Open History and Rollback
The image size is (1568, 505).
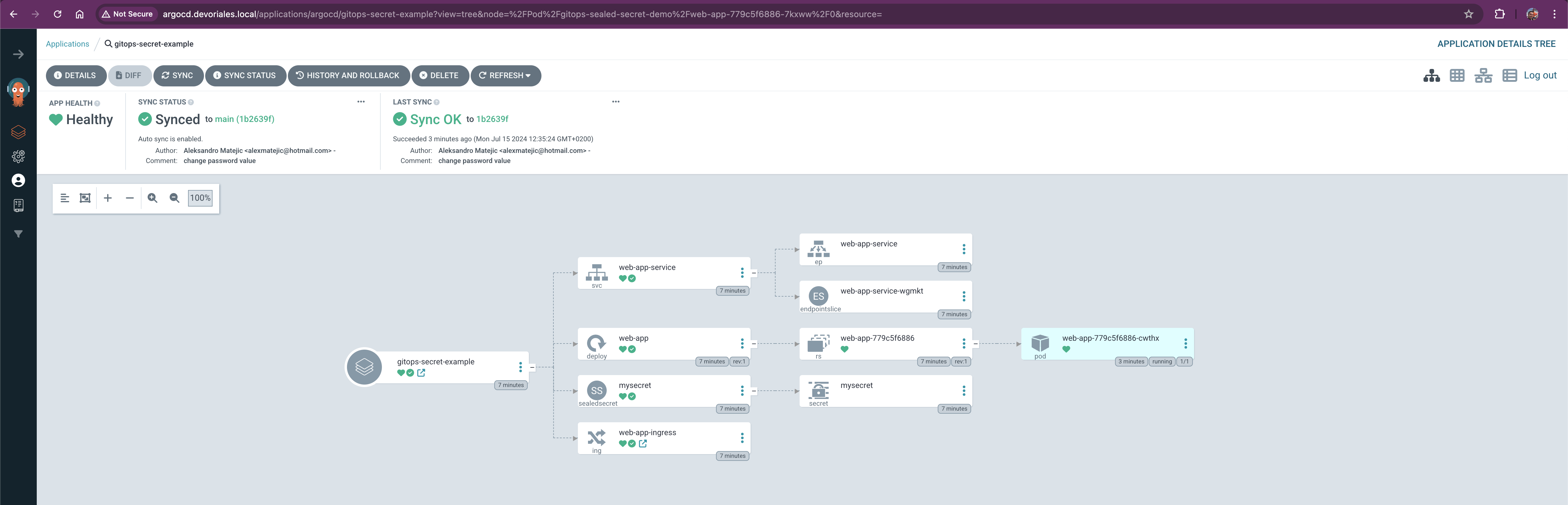point(348,76)
